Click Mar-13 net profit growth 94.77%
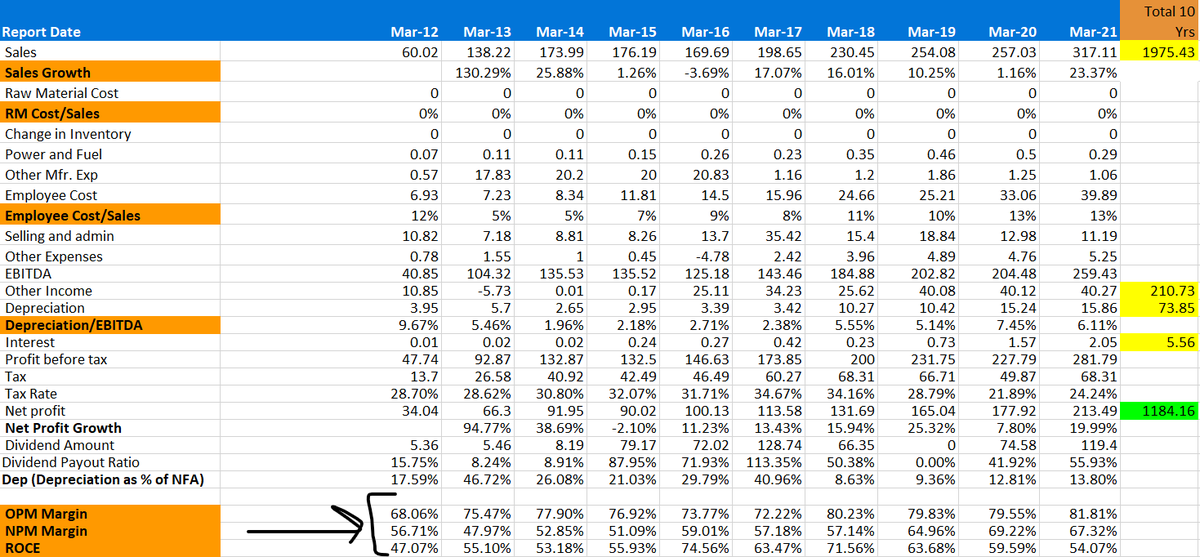The height and width of the screenshot is (557, 1200). tap(488, 428)
